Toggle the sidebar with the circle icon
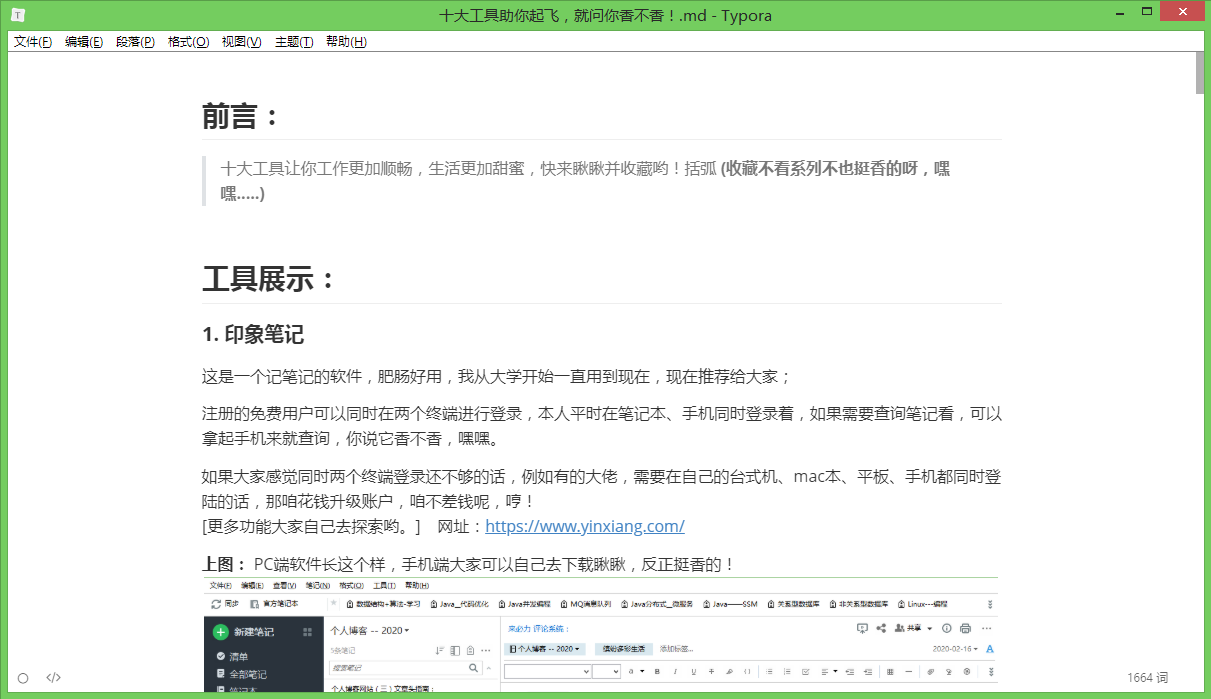This screenshot has width=1211, height=699. (23, 678)
